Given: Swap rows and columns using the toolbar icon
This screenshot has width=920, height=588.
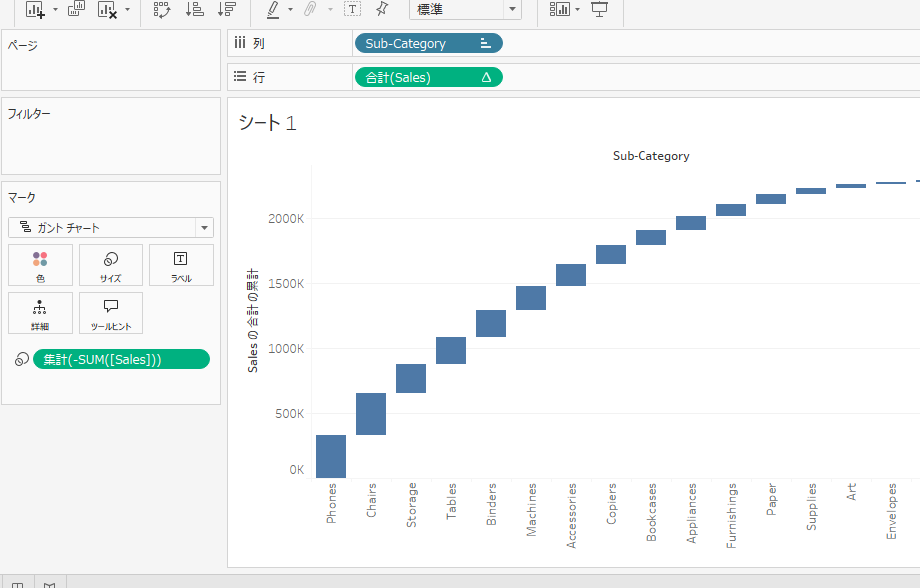Looking at the screenshot, I should coord(162,9).
